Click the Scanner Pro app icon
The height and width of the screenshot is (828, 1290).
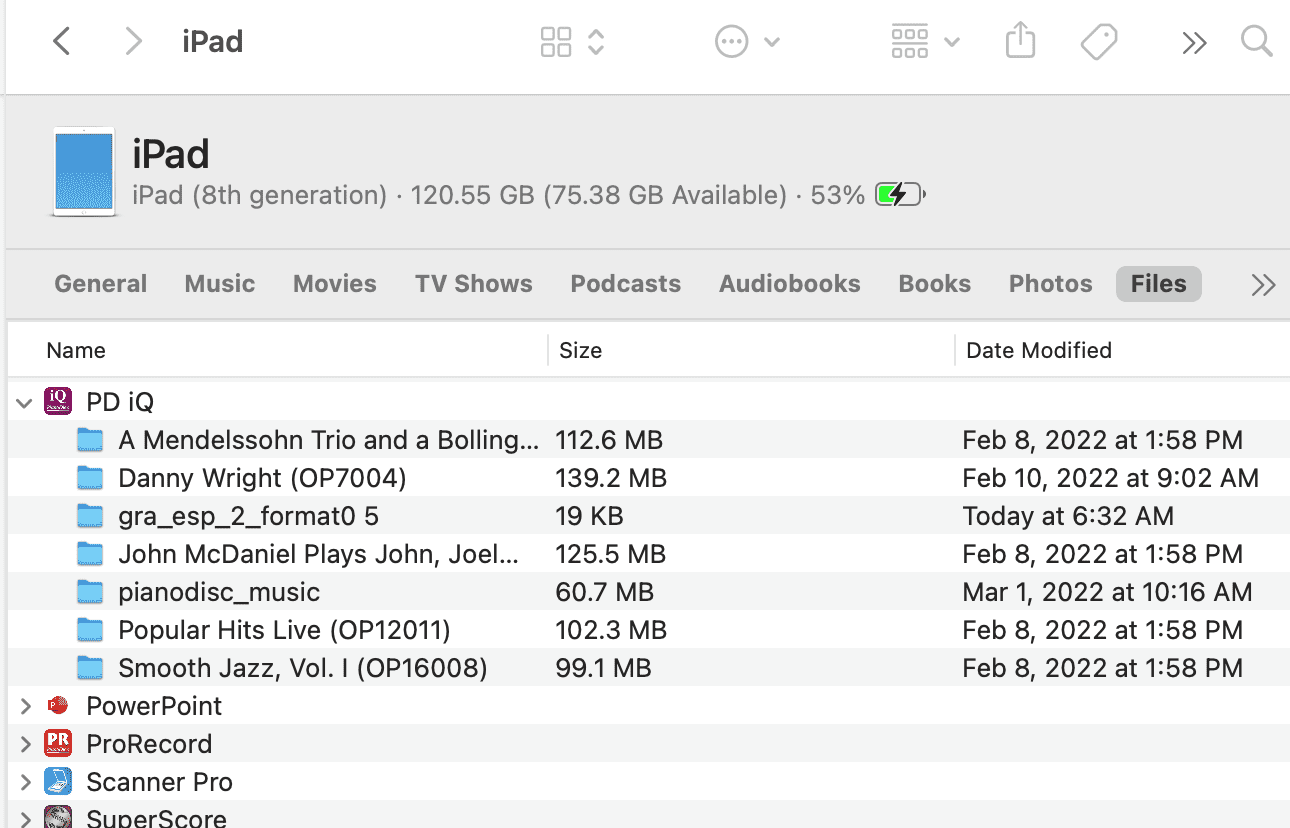58,782
